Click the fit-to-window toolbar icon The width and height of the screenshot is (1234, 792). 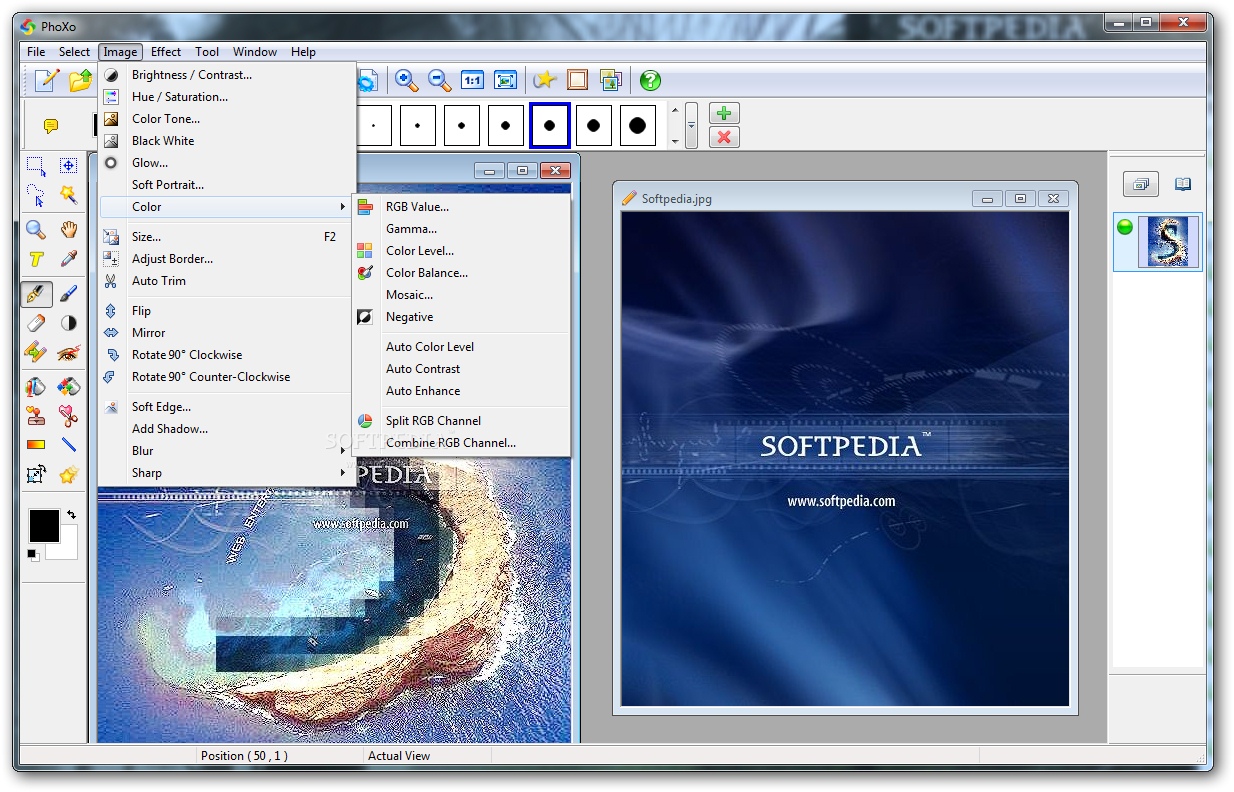coord(505,81)
